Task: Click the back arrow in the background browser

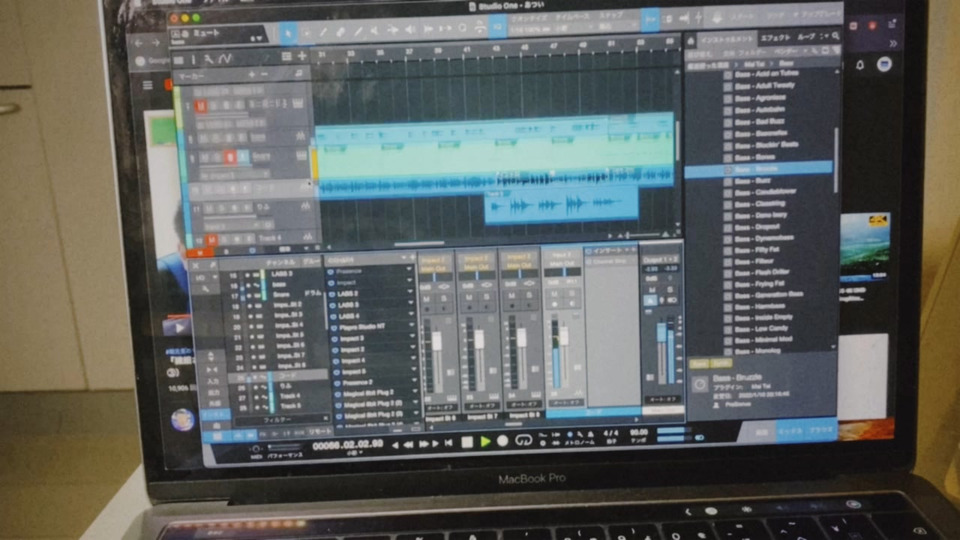Action: (x=138, y=43)
